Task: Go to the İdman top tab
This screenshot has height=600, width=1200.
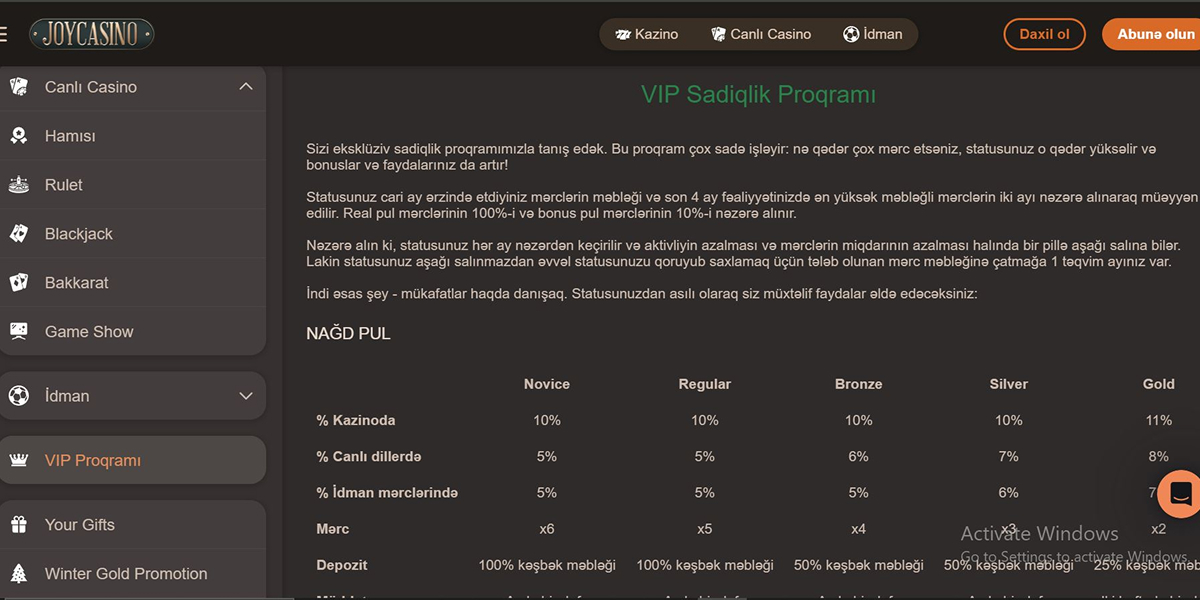Action: tap(872, 34)
